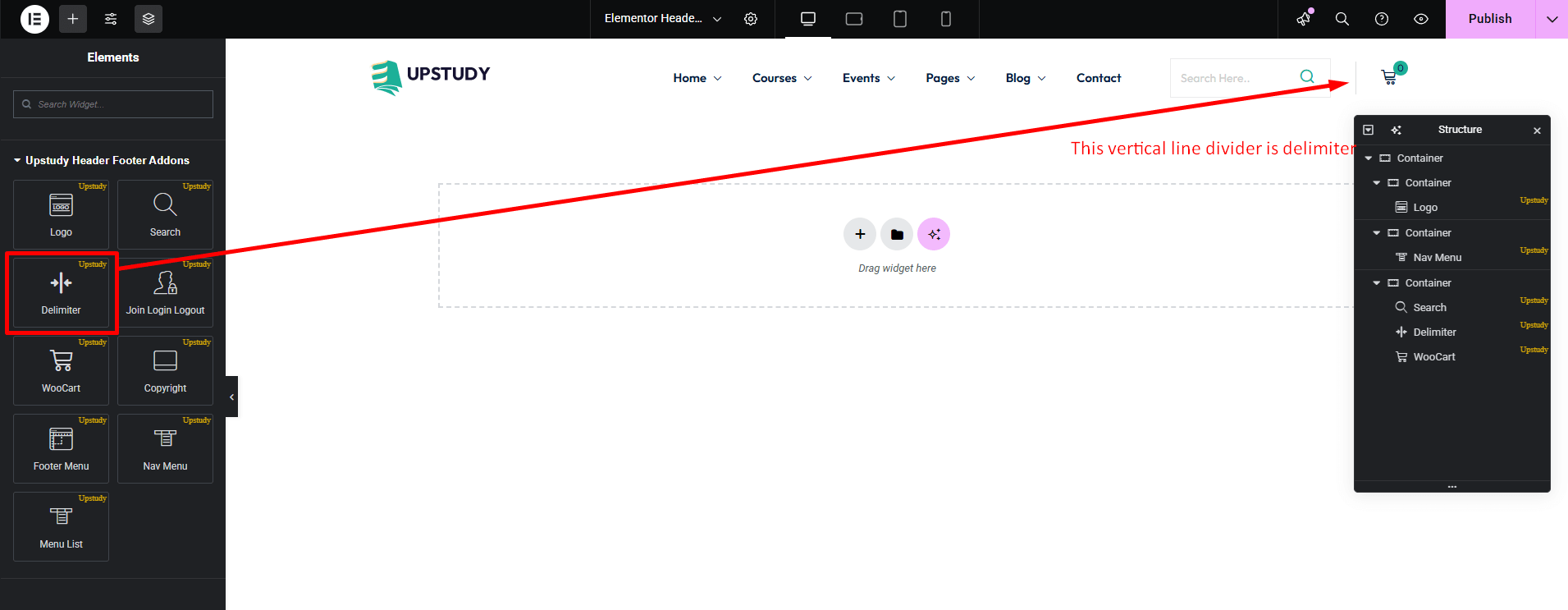Switch to desktop preview mode
This screenshot has width=1568, height=610.
click(x=808, y=19)
